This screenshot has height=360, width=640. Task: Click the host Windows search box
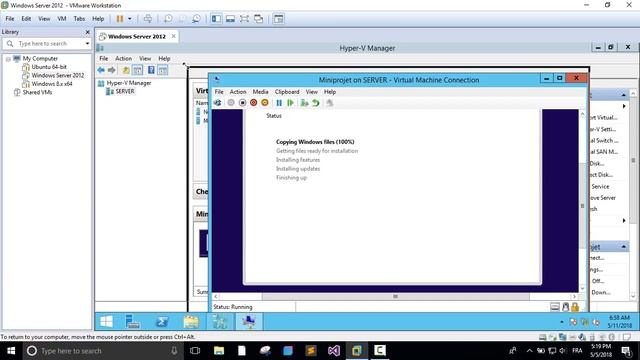click(102, 351)
